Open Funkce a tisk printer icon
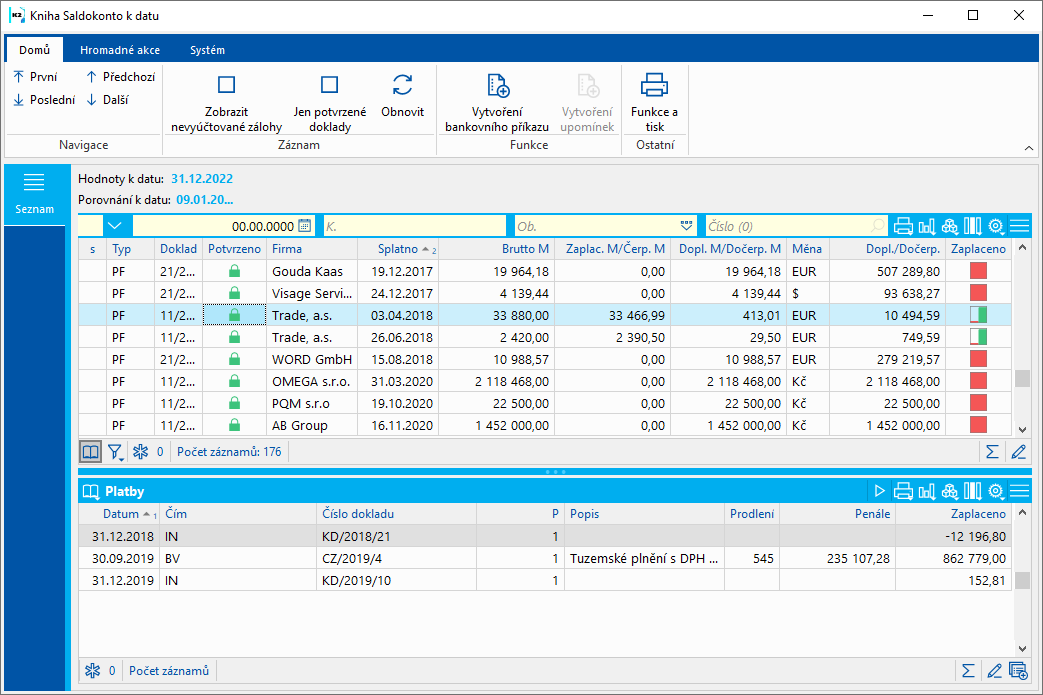This screenshot has height=695, width=1043. (654, 85)
